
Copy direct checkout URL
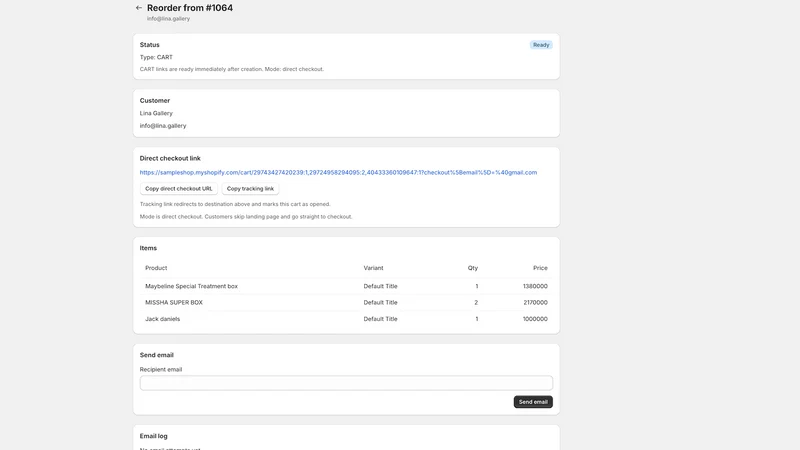coord(179,189)
